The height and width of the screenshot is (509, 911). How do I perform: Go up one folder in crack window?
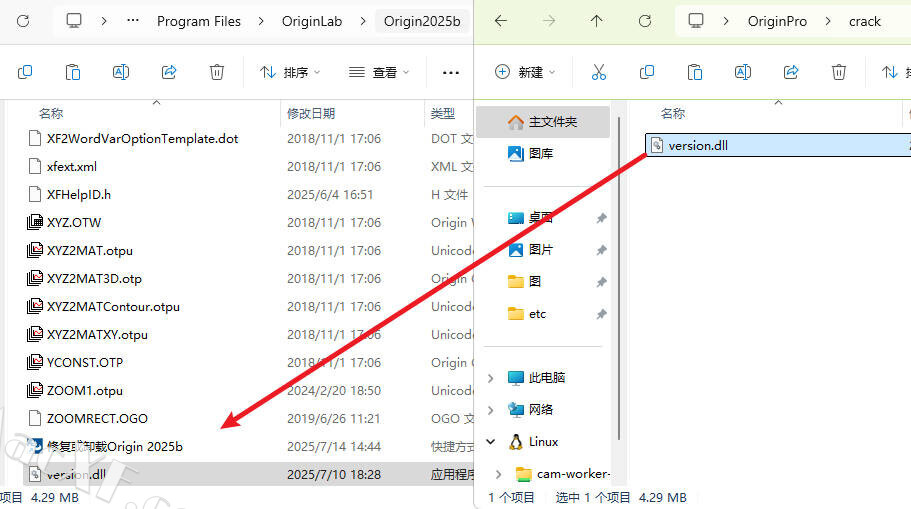click(x=597, y=21)
